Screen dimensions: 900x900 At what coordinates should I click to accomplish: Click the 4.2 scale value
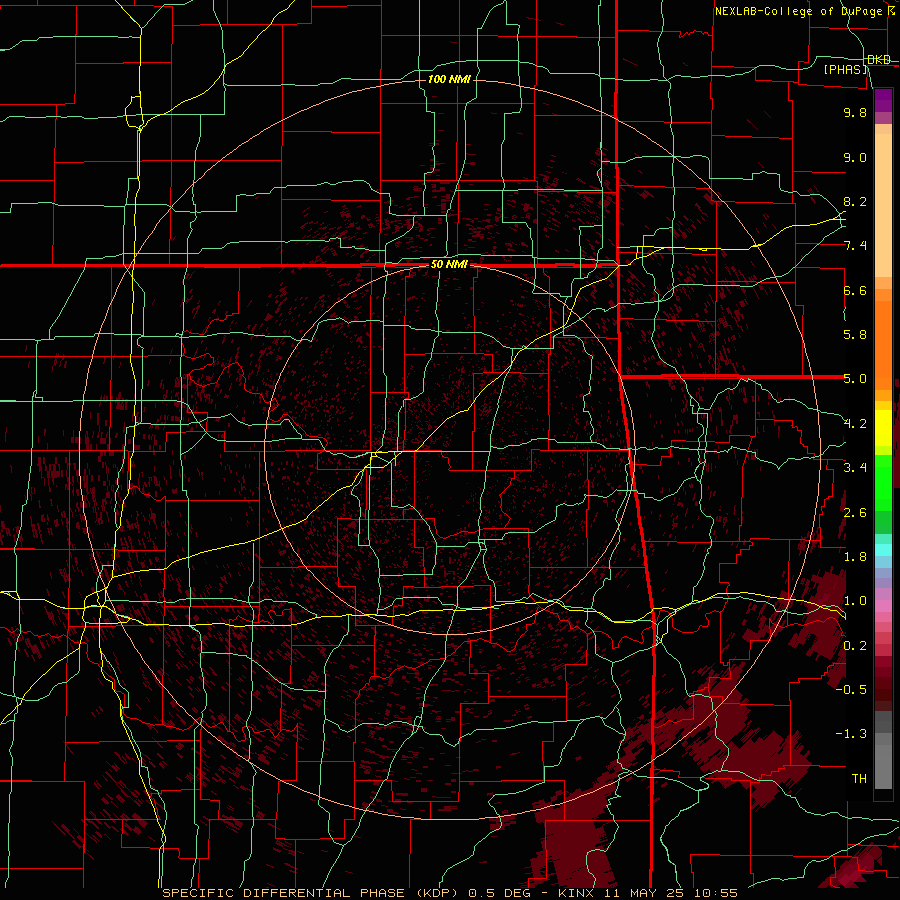[855, 424]
